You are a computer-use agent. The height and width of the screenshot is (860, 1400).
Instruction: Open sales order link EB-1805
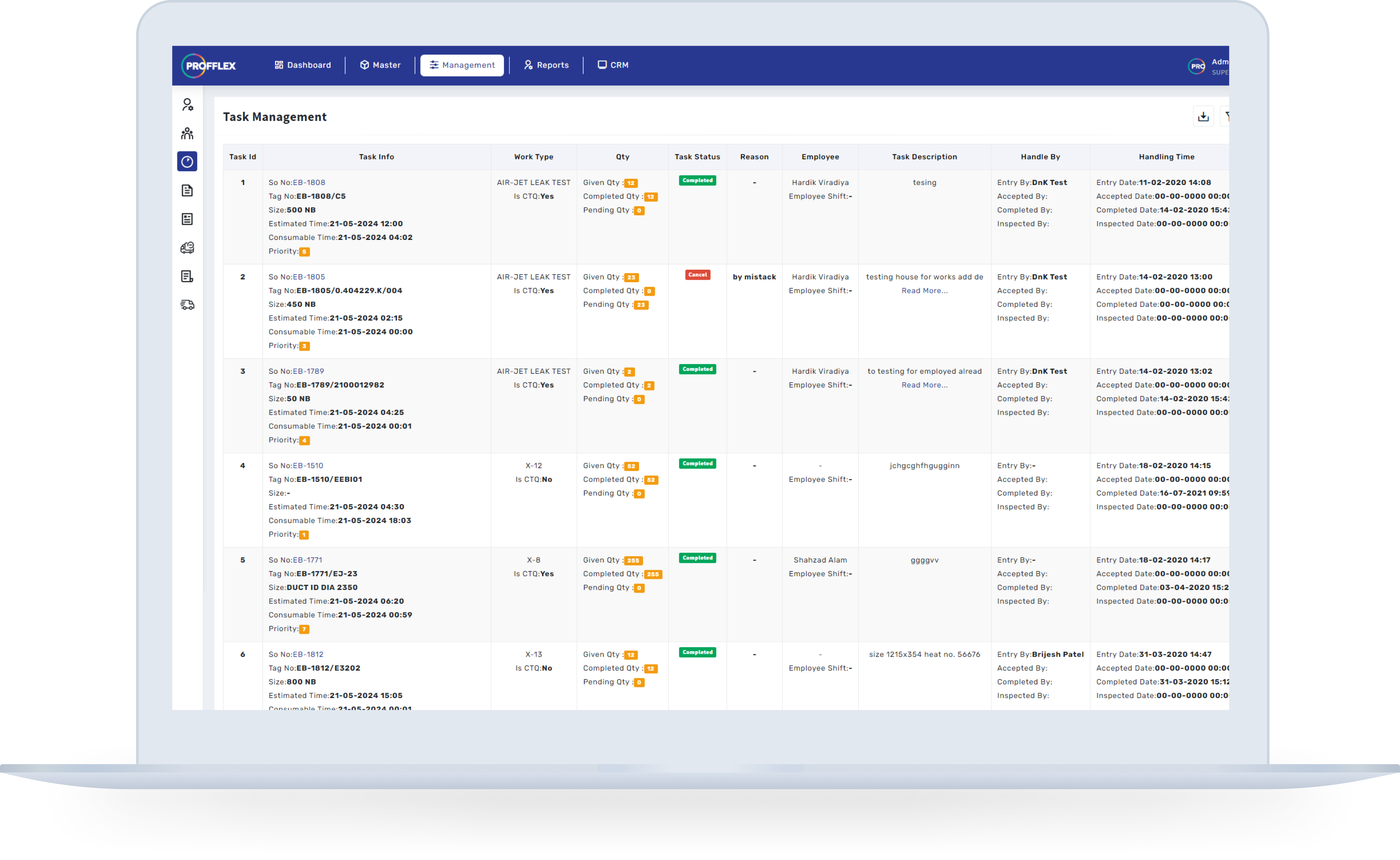[x=309, y=277]
